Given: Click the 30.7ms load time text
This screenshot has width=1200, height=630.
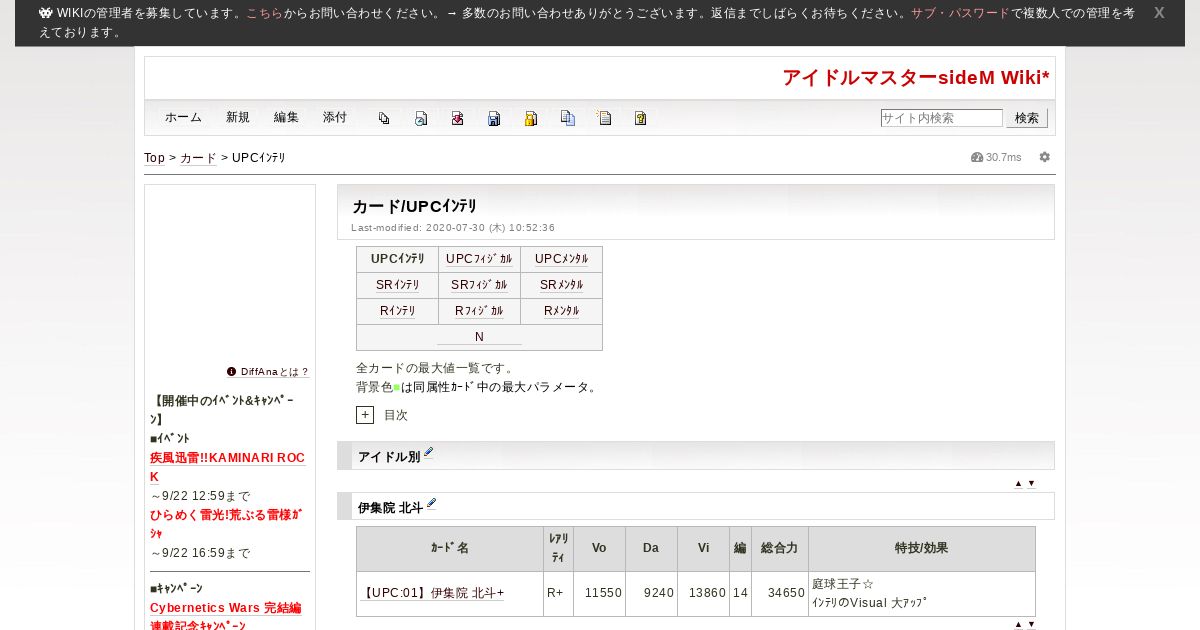Looking at the screenshot, I should click(1004, 158).
